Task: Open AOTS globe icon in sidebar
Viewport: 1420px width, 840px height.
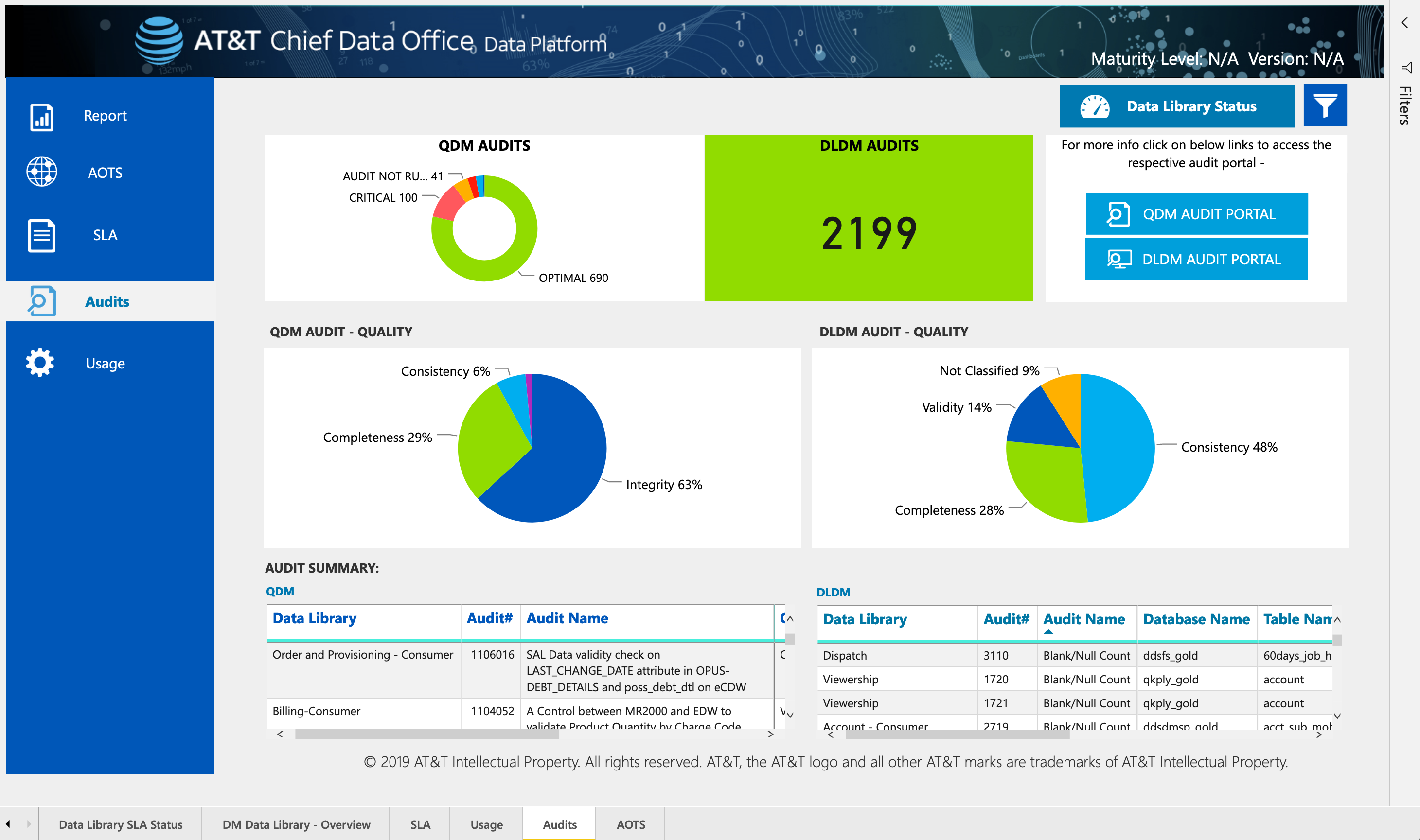Action: point(41,172)
